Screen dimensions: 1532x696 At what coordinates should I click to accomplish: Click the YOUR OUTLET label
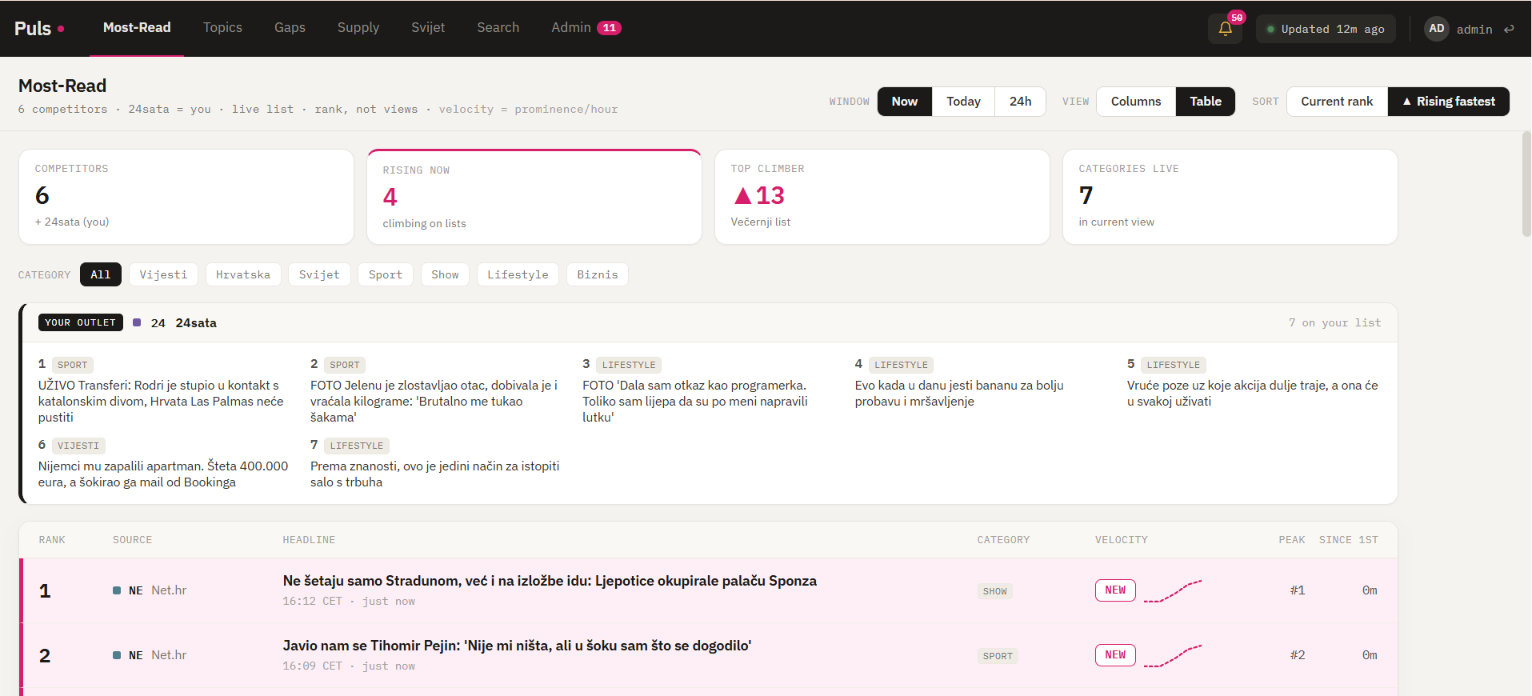coord(80,323)
